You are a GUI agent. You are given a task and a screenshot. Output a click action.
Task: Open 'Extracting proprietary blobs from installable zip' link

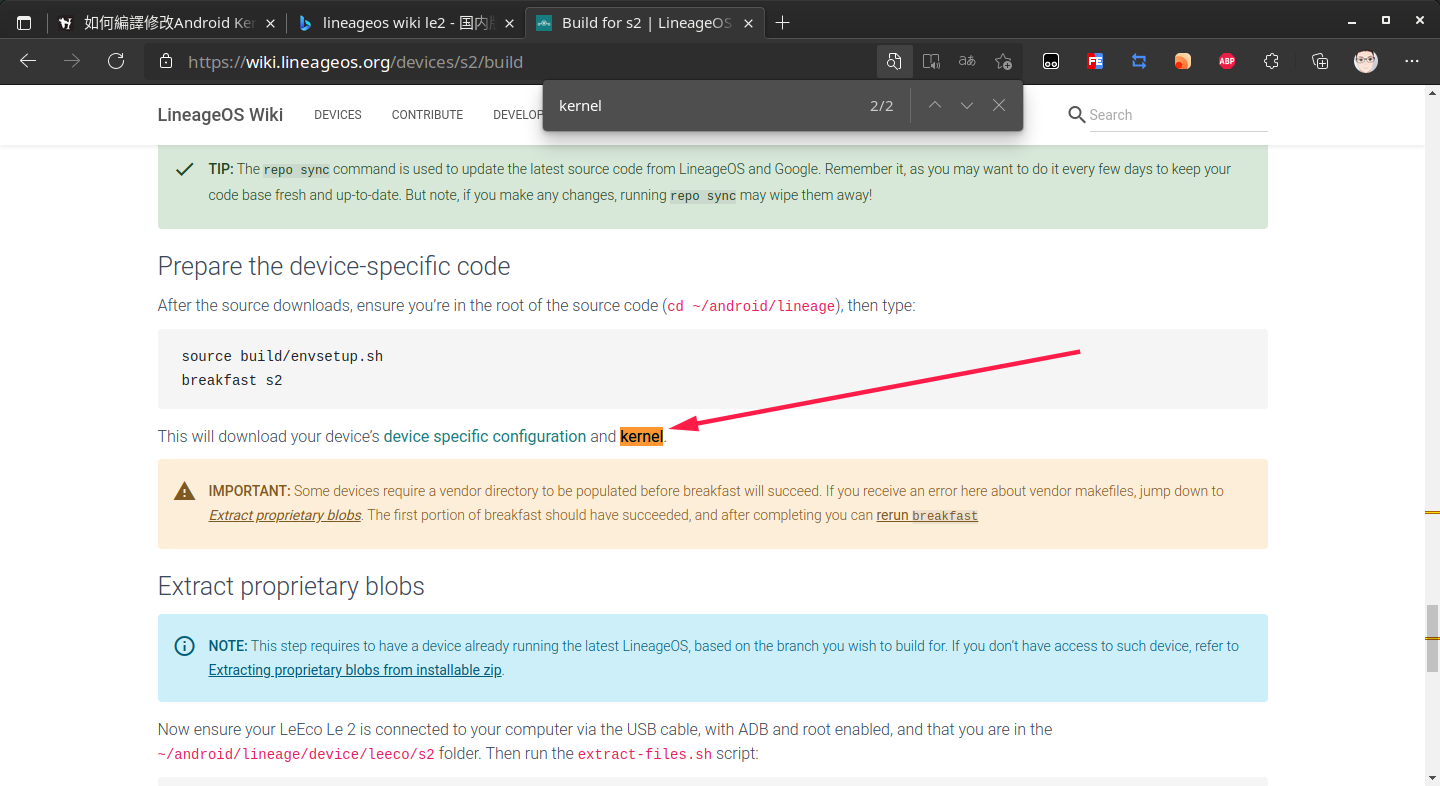tap(355, 671)
